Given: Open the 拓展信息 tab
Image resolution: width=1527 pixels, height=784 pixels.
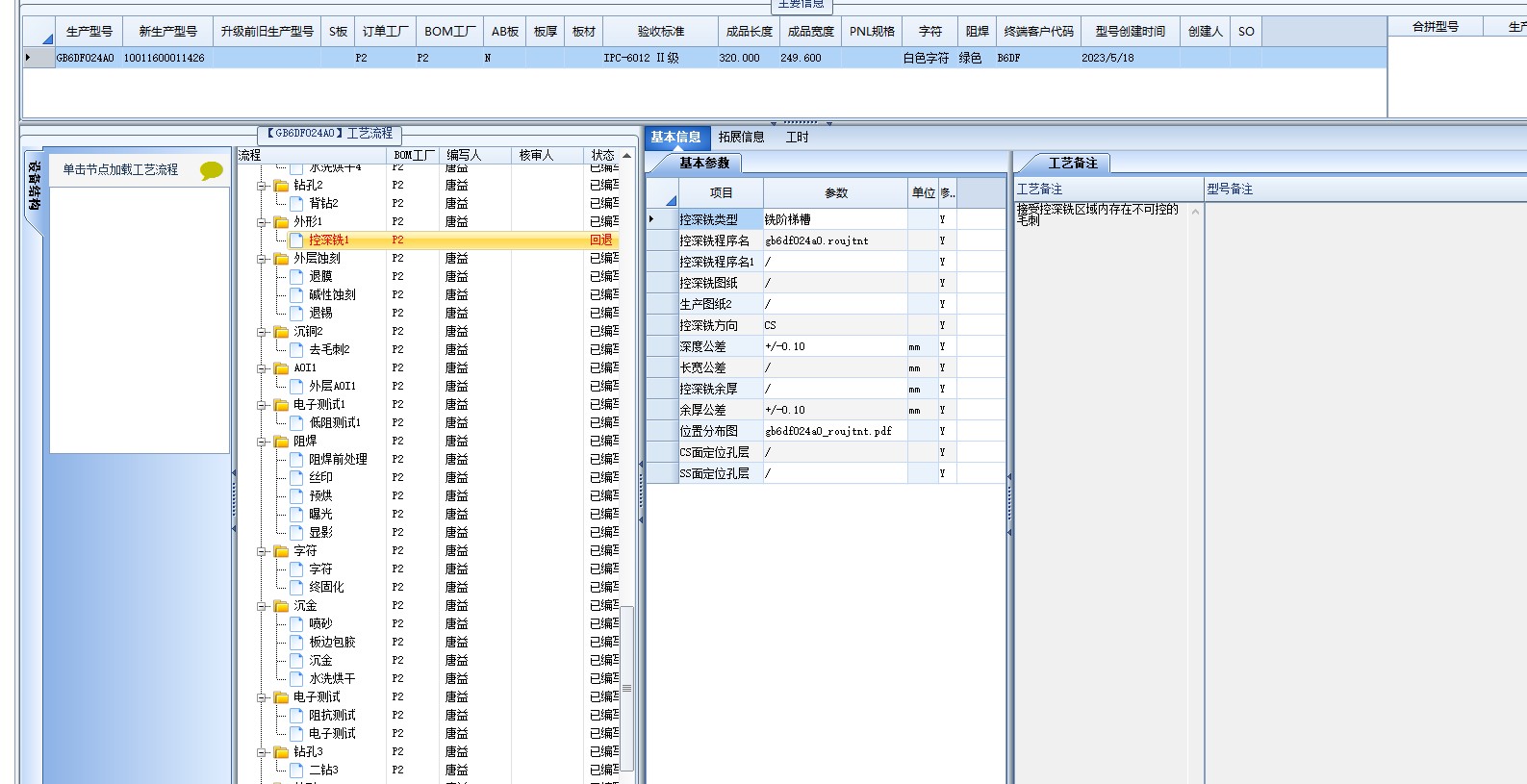Looking at the screenshot, I should [741, 137].
